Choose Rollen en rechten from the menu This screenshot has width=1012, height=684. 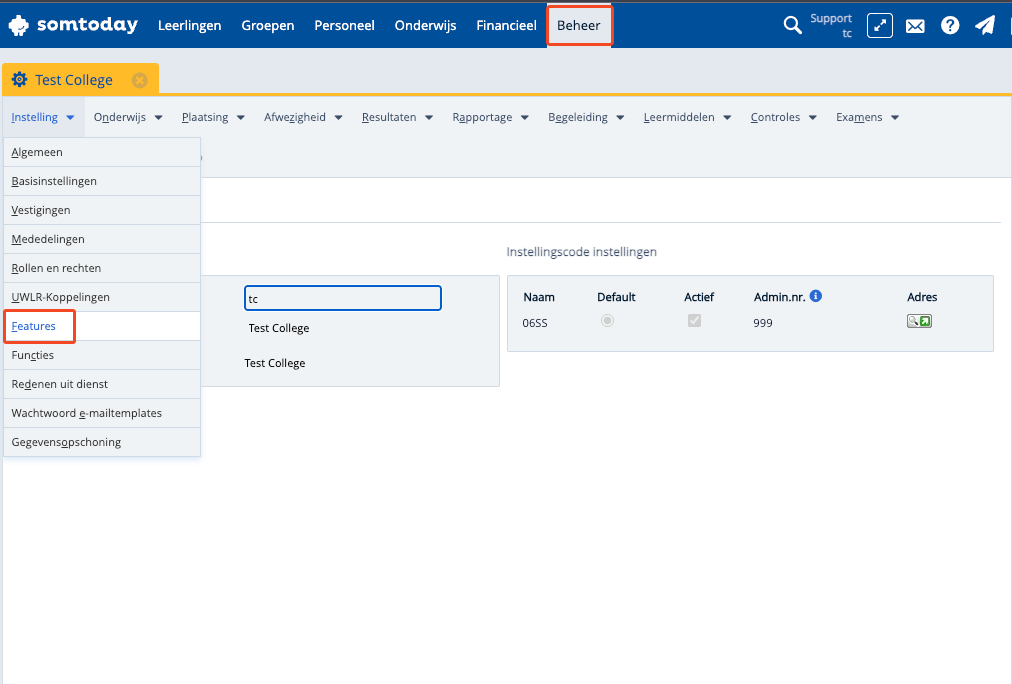click(x=56, y=268)
